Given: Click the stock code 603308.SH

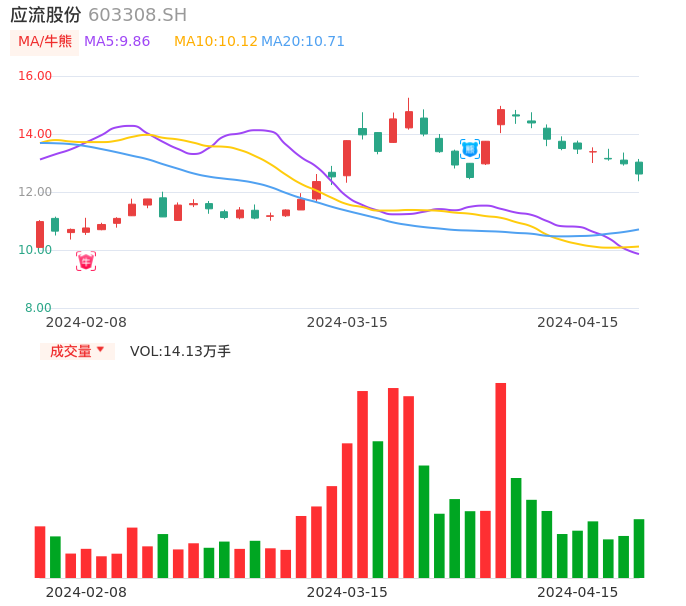Looking at the screenshot, I should pyautogui.click(x=137, y=15).
